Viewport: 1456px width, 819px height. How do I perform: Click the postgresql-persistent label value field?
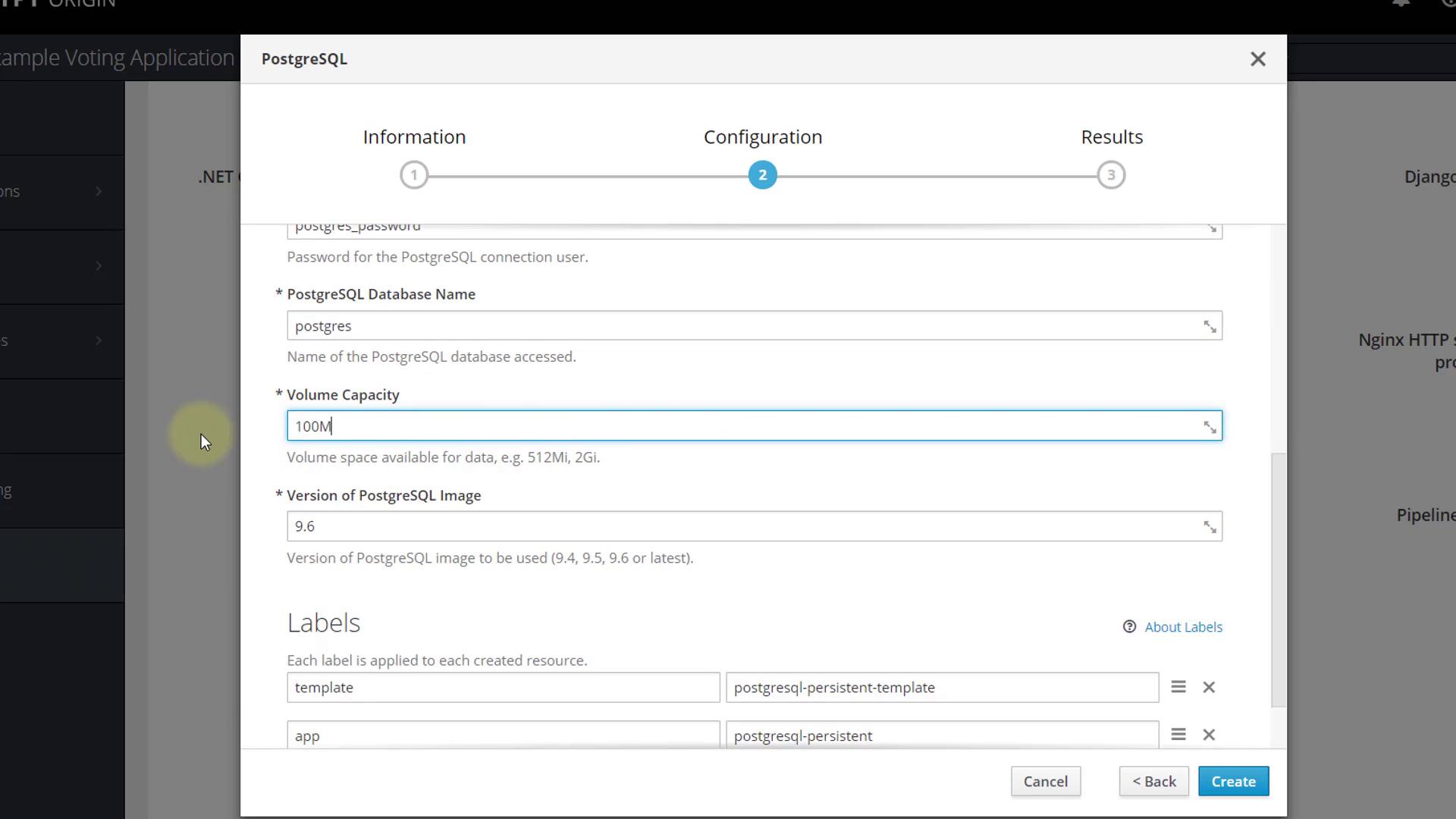[941, 736]
